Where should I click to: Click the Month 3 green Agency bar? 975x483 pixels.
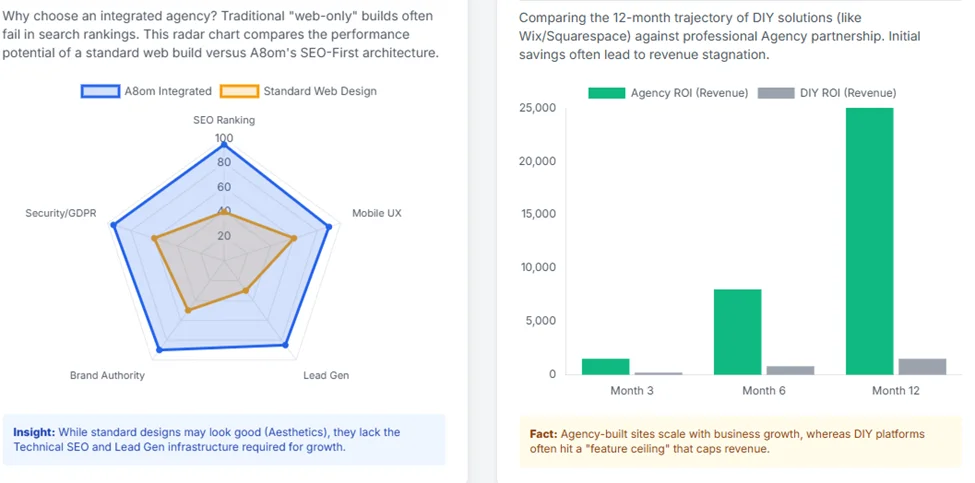tap(606, 366)
